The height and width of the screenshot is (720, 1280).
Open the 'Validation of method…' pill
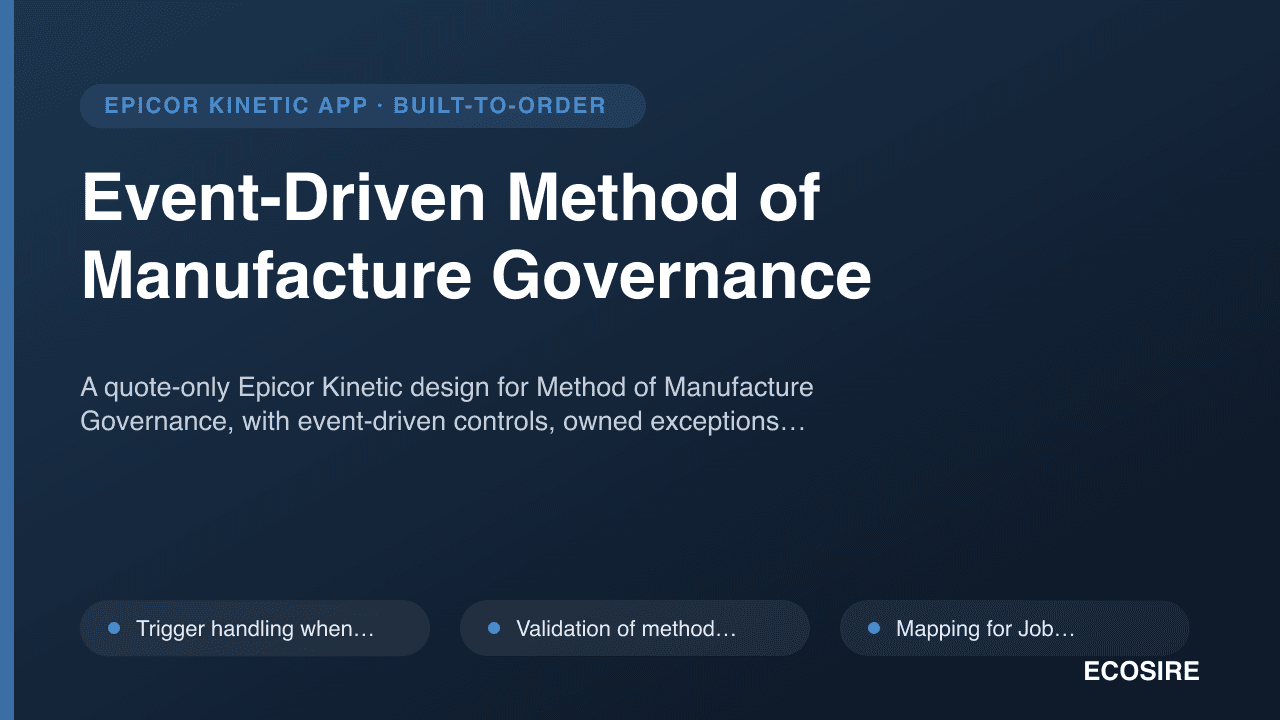click(x=635, y=628)
